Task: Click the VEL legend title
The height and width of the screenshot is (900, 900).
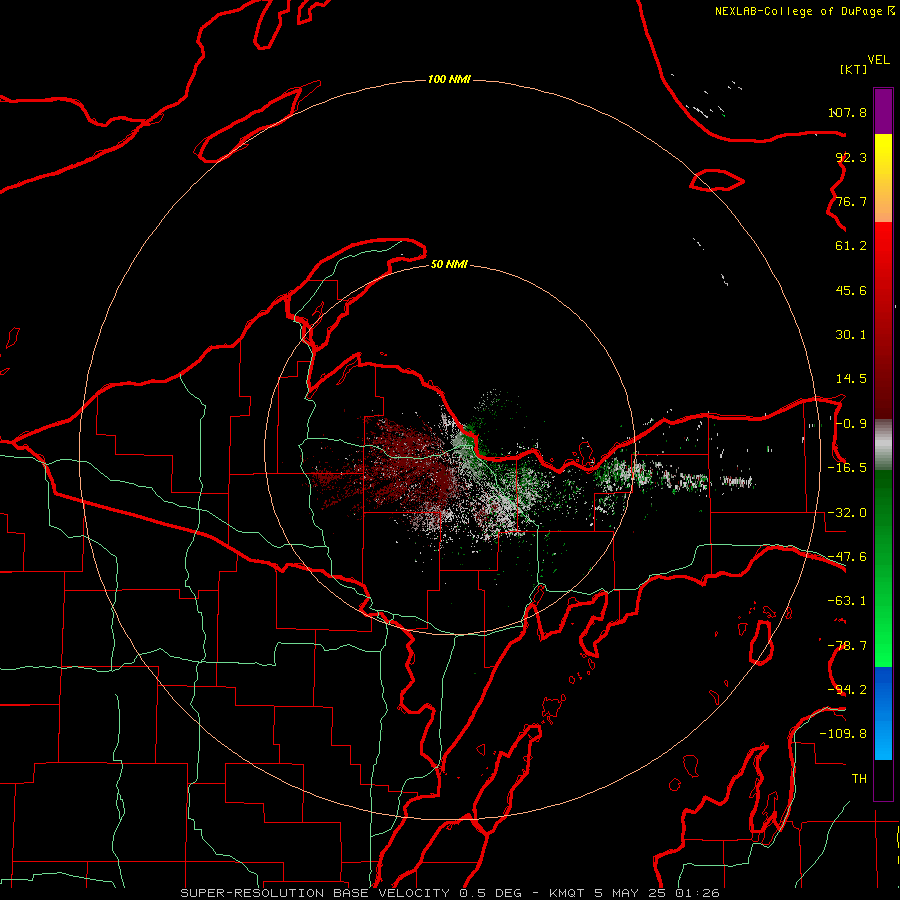Action: [878, 60]
